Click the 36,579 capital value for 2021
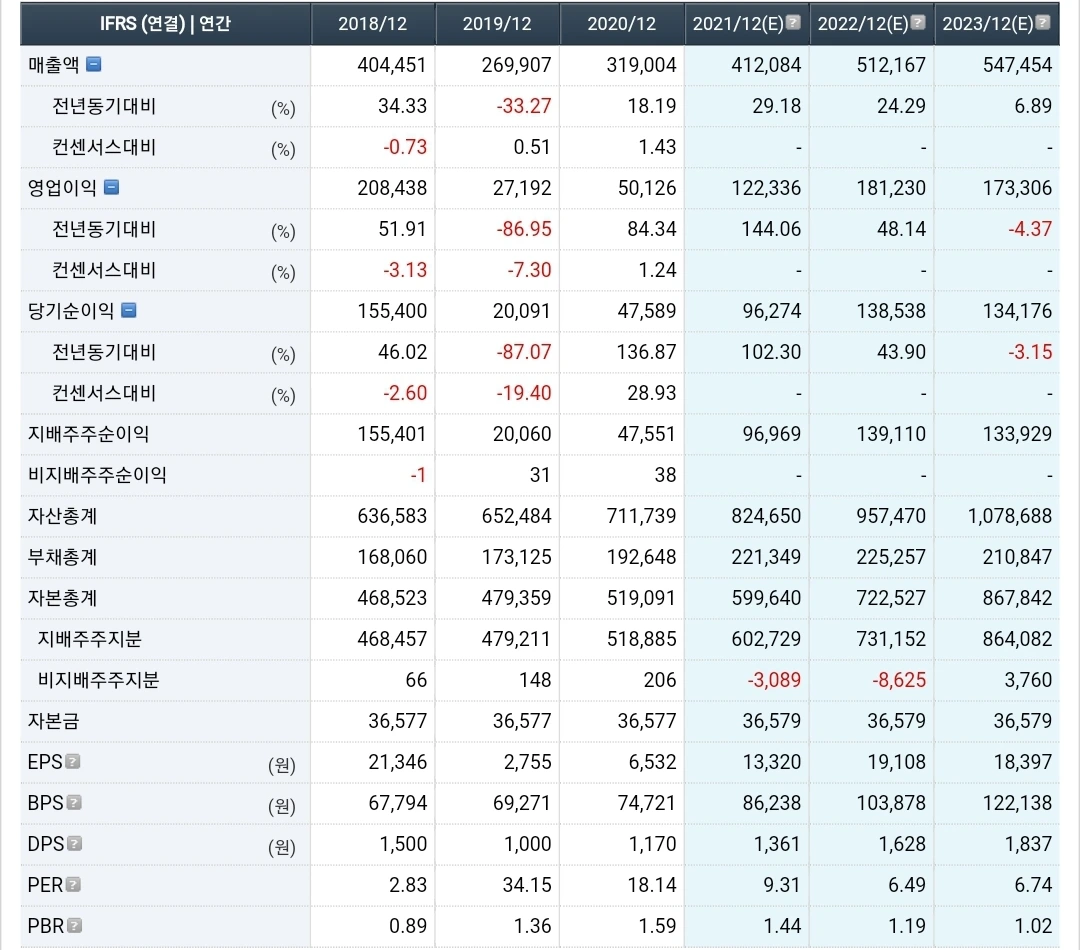1080x950 pixels. 771,721
